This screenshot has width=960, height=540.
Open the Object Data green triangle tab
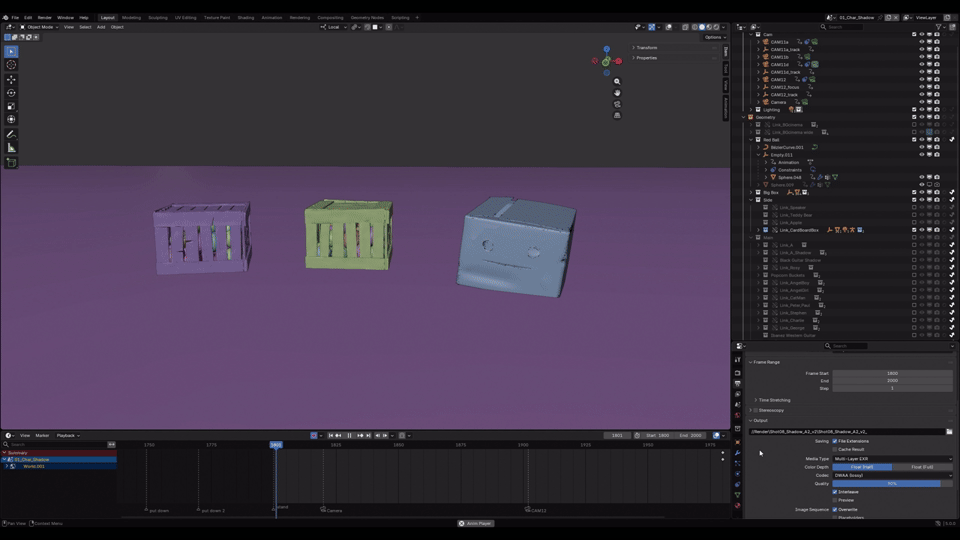pyautogui.click(x=738, y=495)
